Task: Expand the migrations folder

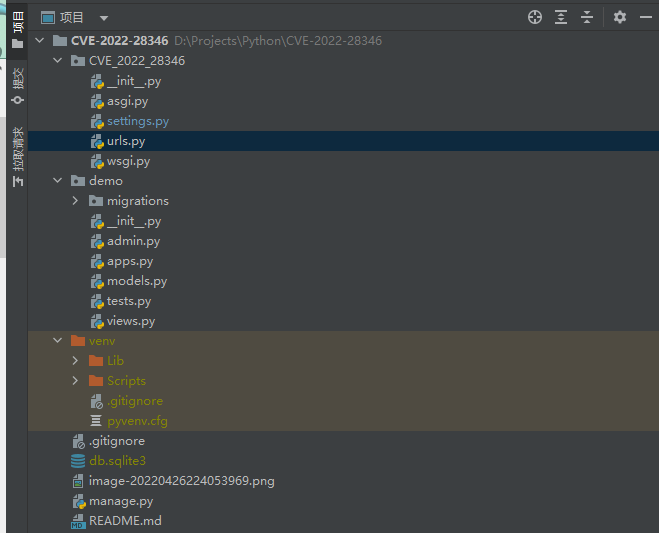Action: (75, 201)
